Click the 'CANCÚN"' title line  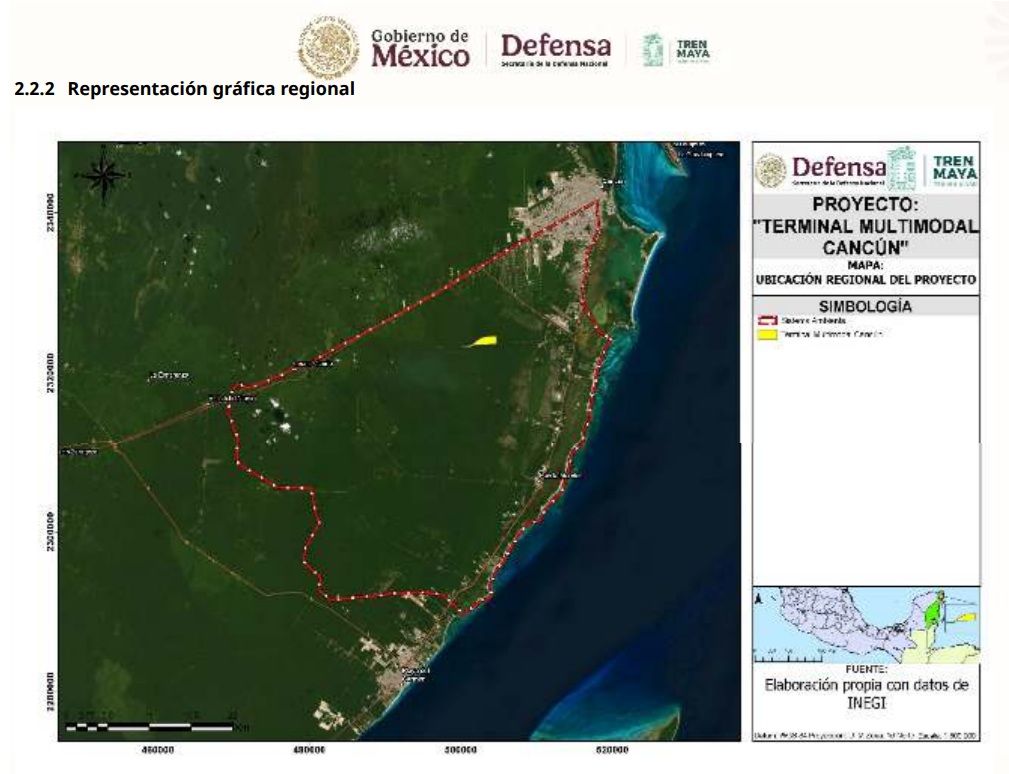[866, 248]
